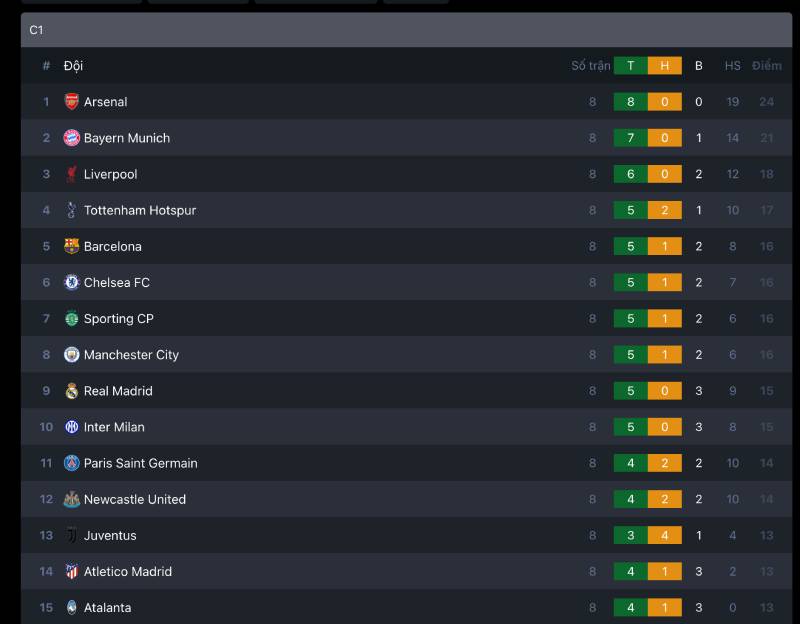
Task: Click the Arsenal club crest icon
Action: pyautogui.click(x=71, y=102)
